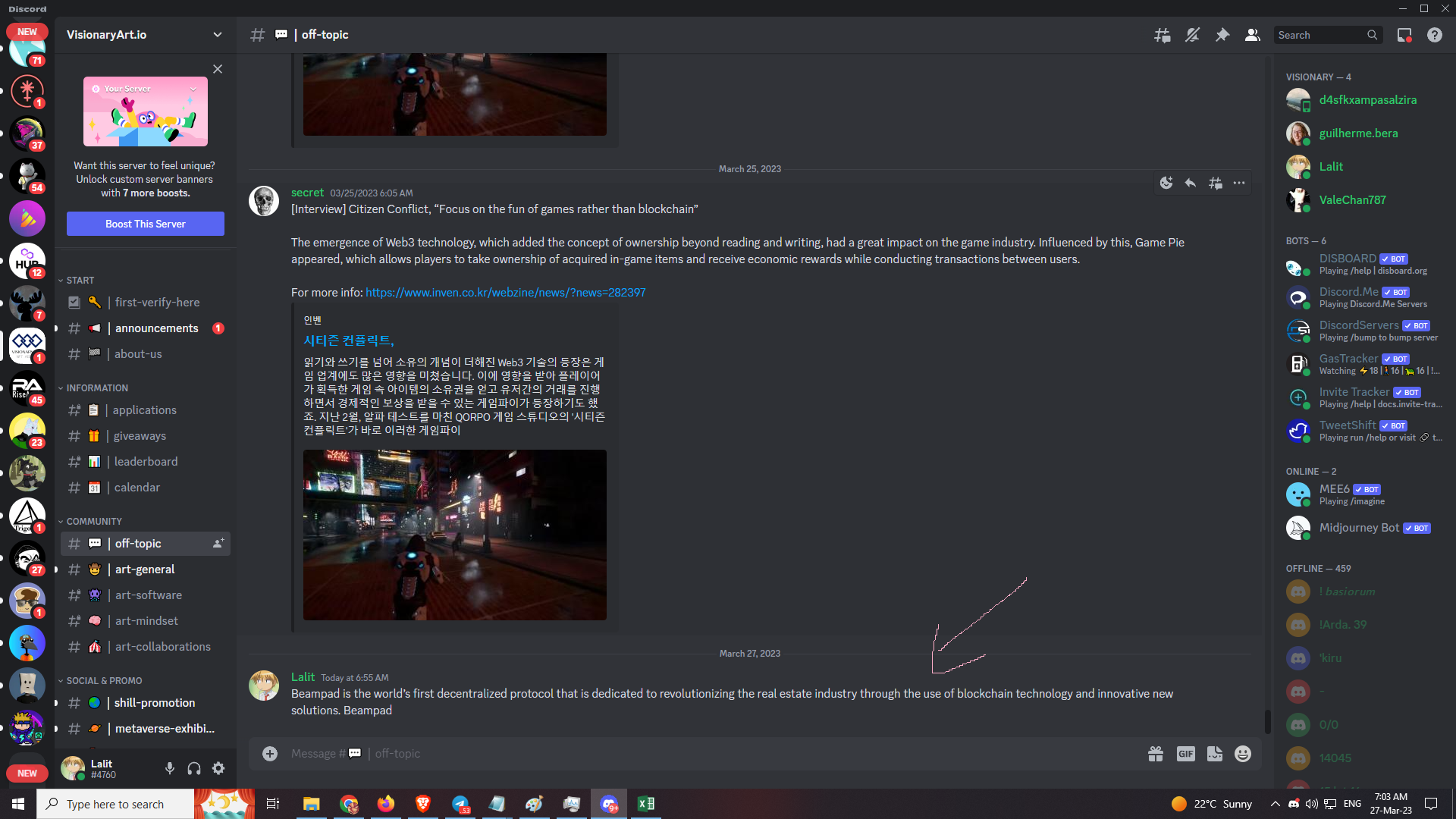This screenshot has height=819, width=1456.
Task: Create thread from secret's message
Action: [1216, 183]
